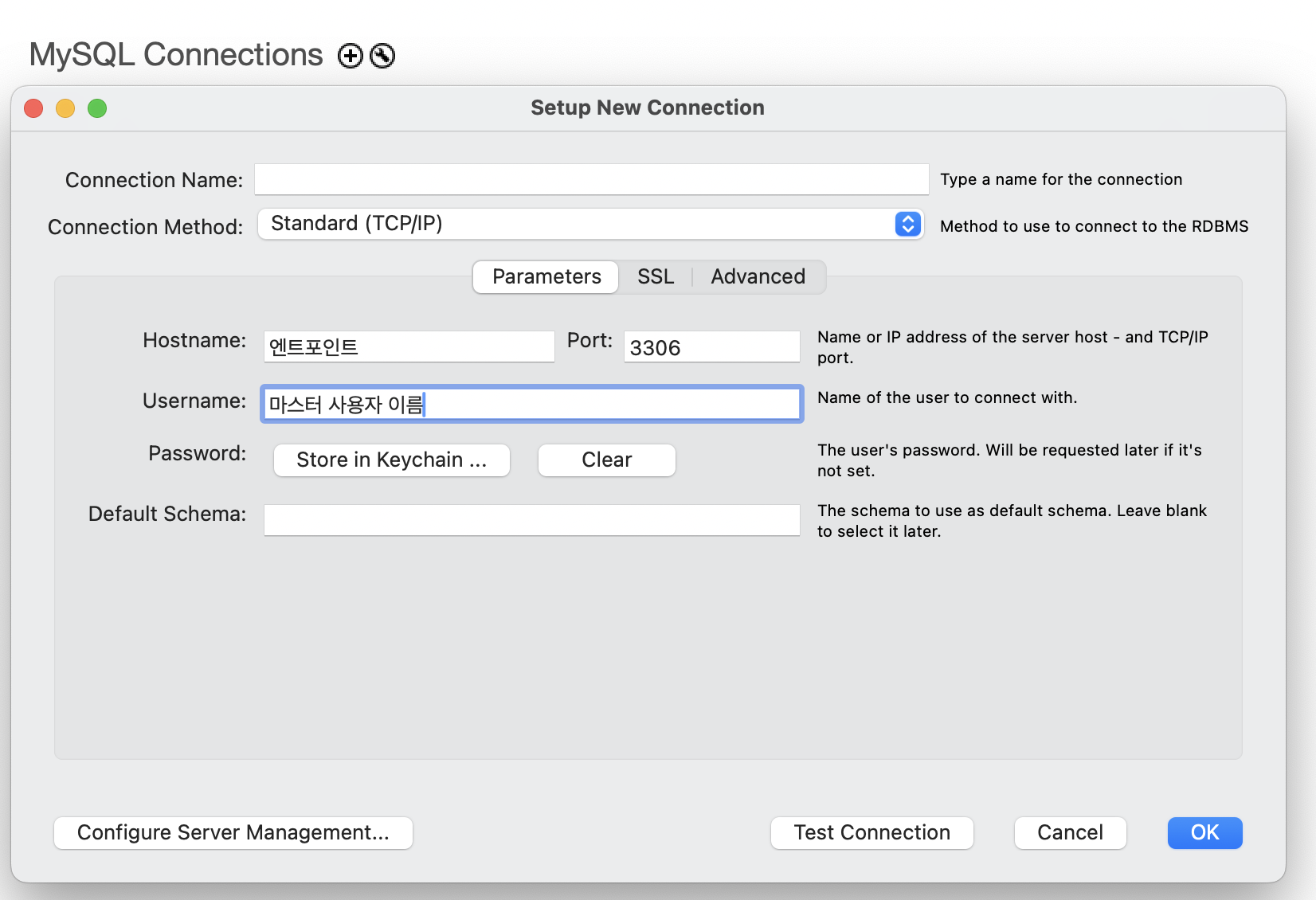Open manage connections with the wrench icon
The height and width of the screenshot is (900, 1316).
tap(382, 56)
